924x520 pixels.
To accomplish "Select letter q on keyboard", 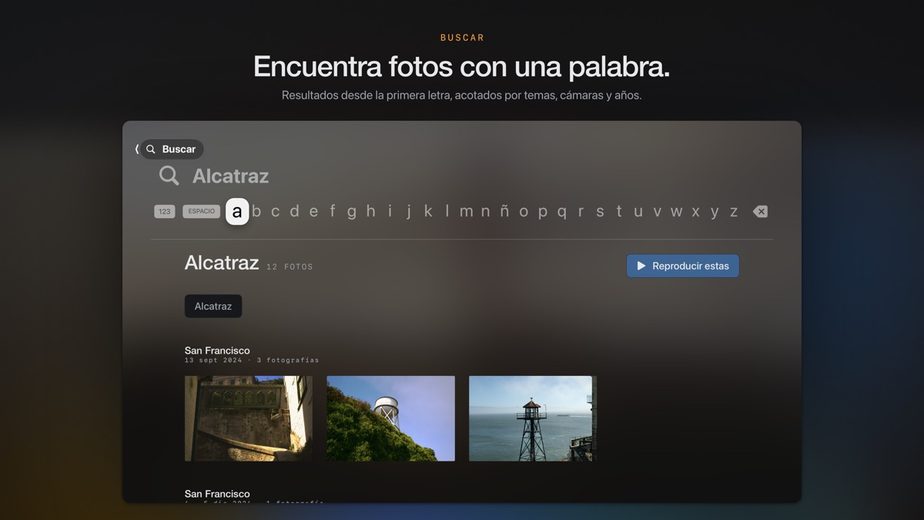I will tap(562, 212).
